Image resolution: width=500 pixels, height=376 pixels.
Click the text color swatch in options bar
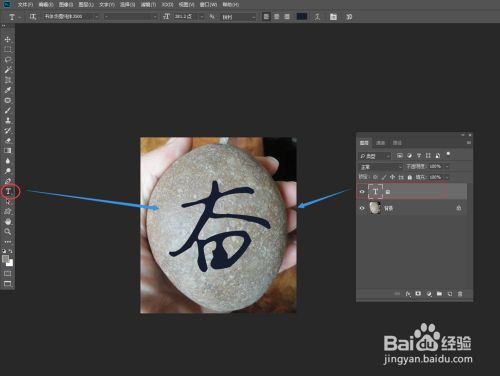302,16
